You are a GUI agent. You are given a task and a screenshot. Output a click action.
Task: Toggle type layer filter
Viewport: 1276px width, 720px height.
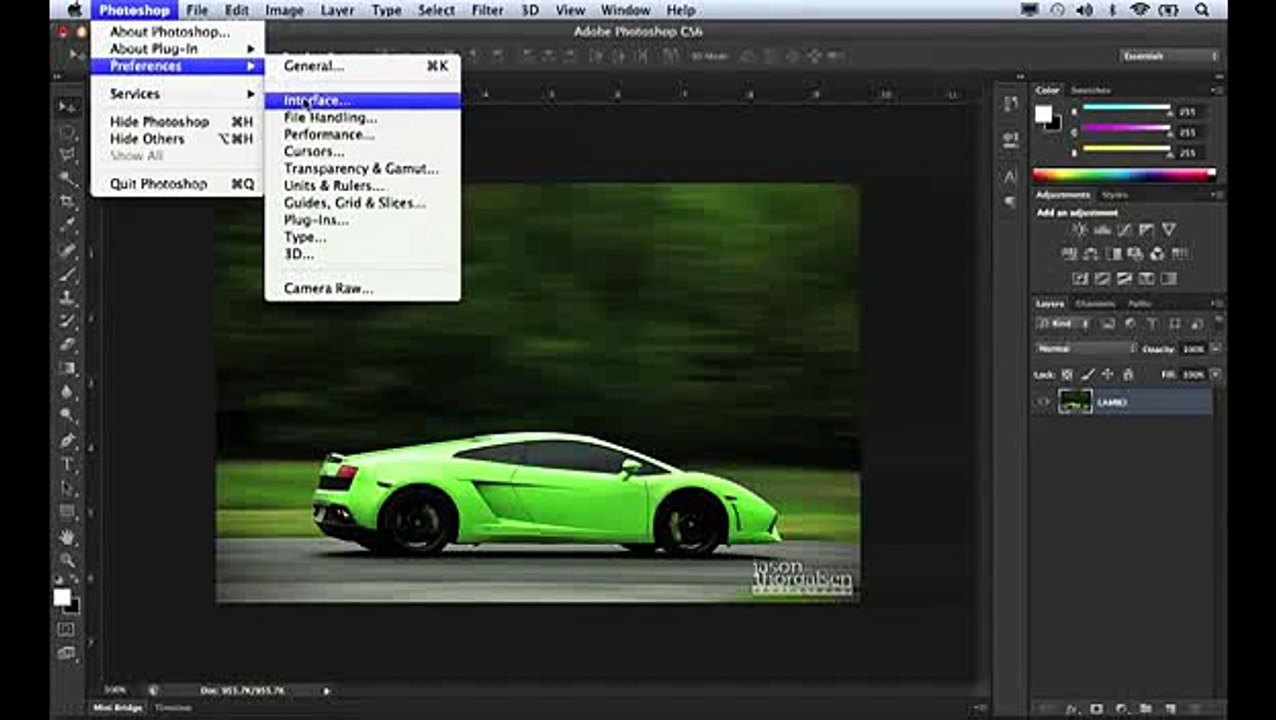click(x=1152, y=324)
